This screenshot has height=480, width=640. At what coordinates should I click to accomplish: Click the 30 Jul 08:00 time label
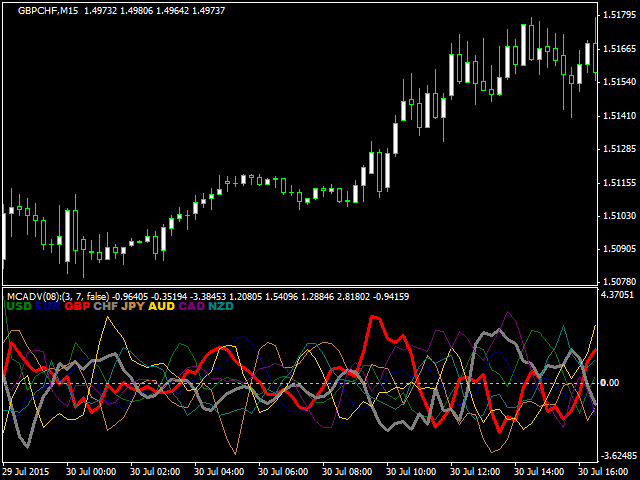[347, 472]
